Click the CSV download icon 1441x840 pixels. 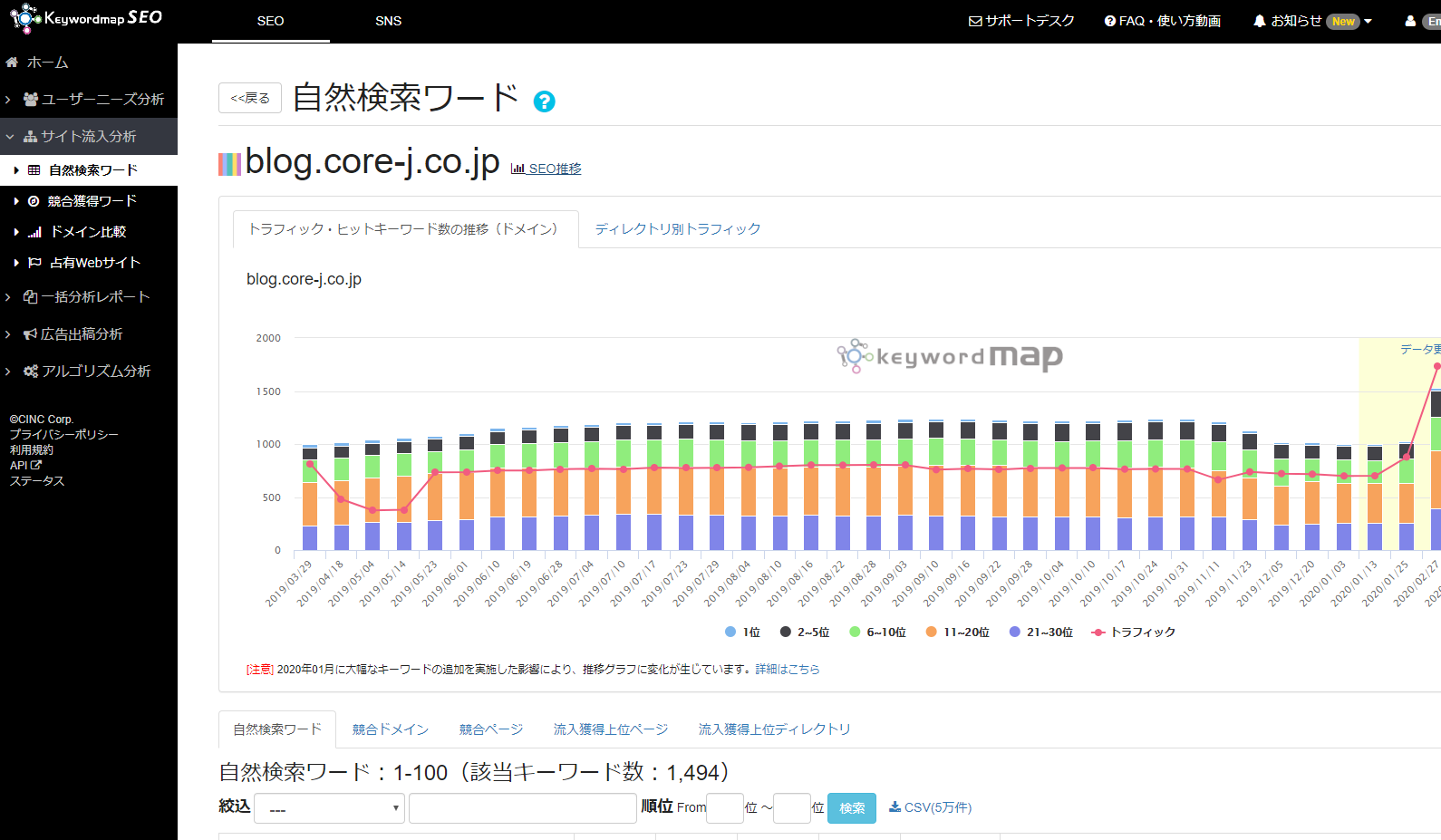click(x=895, y=806)
